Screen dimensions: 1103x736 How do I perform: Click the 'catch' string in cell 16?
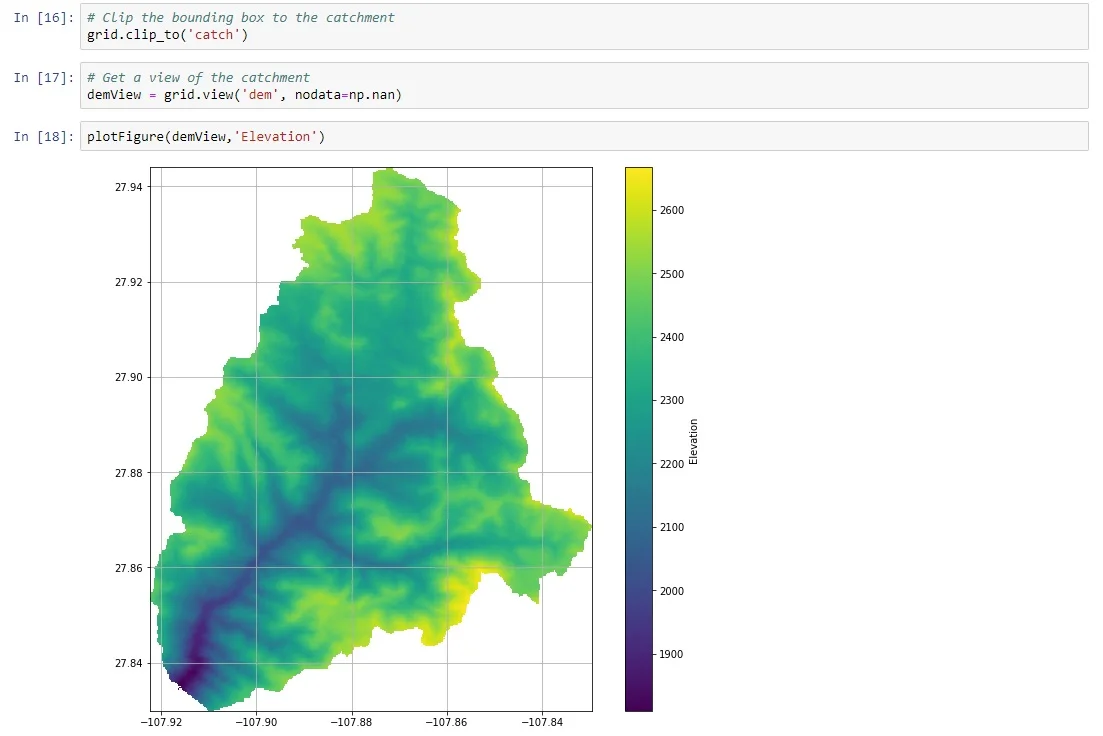pyautogui.click(x=214, y=35)
